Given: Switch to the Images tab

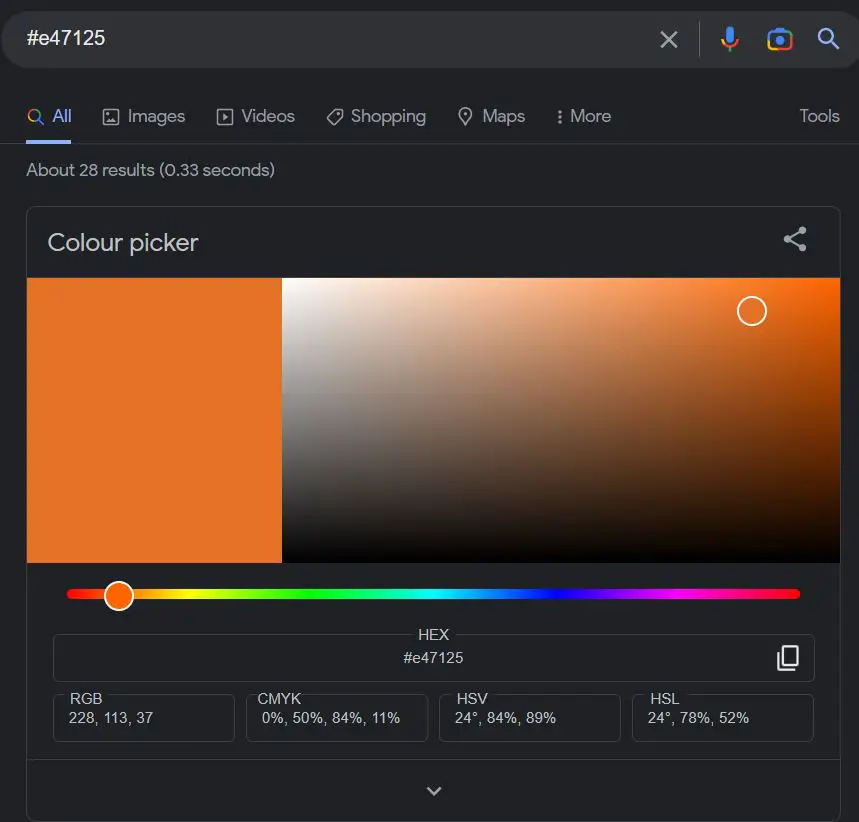Looking at the screenshot, I should (x=144, y=116).
